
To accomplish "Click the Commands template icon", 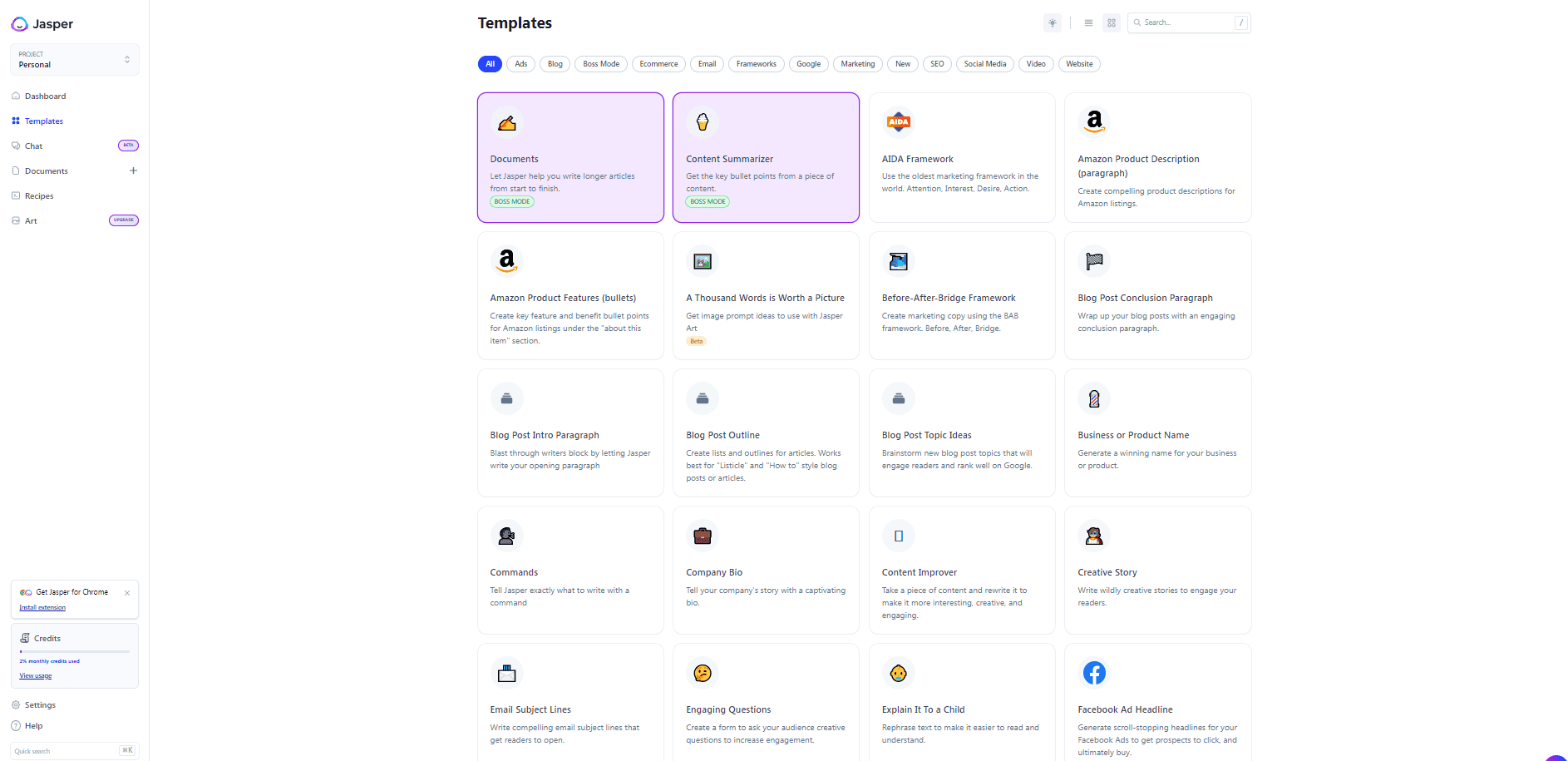I will 507,536.
